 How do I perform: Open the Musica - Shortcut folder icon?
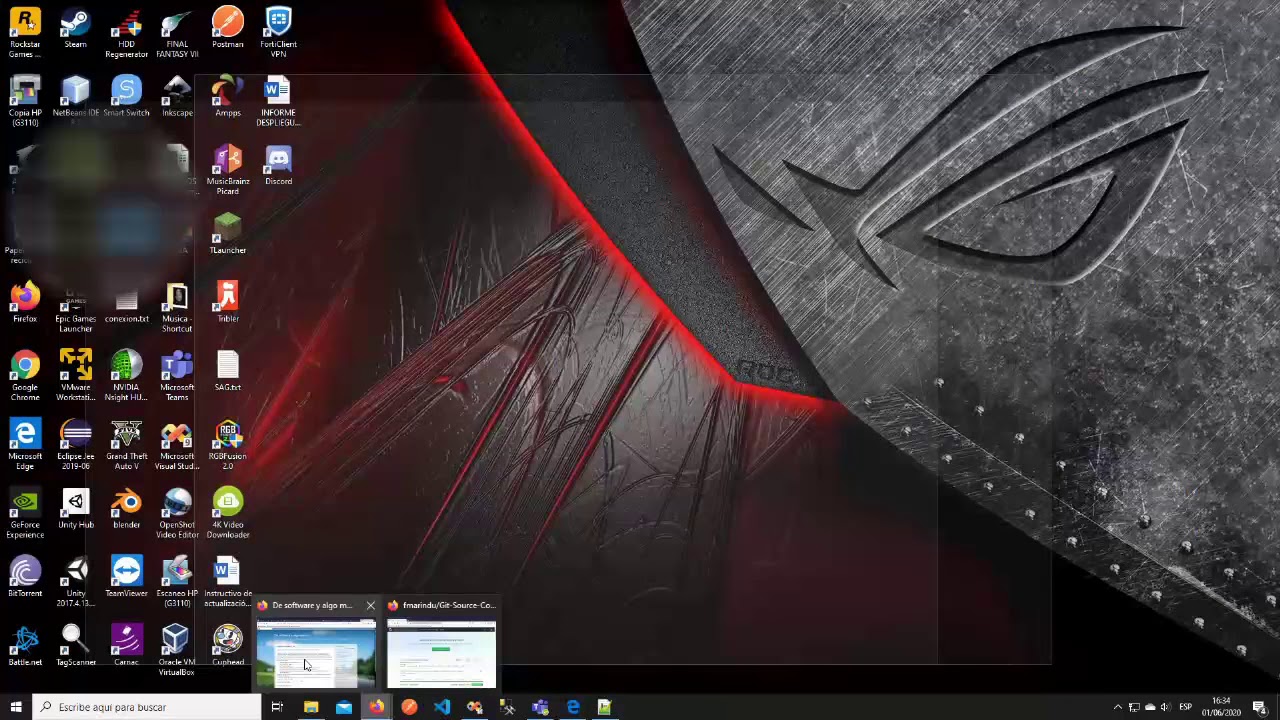177,307
